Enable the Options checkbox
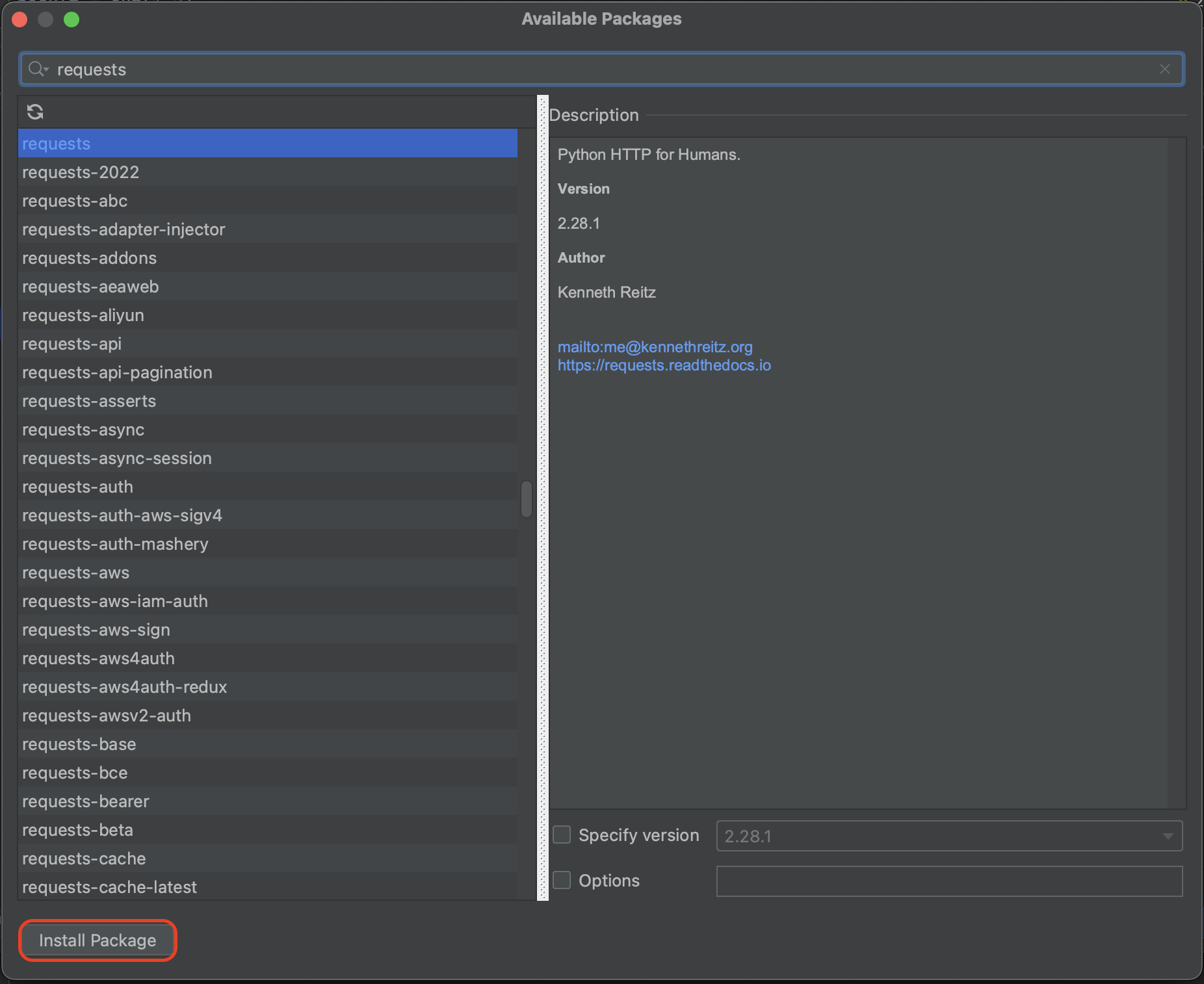1204x984 pixels. click(562, 880)
